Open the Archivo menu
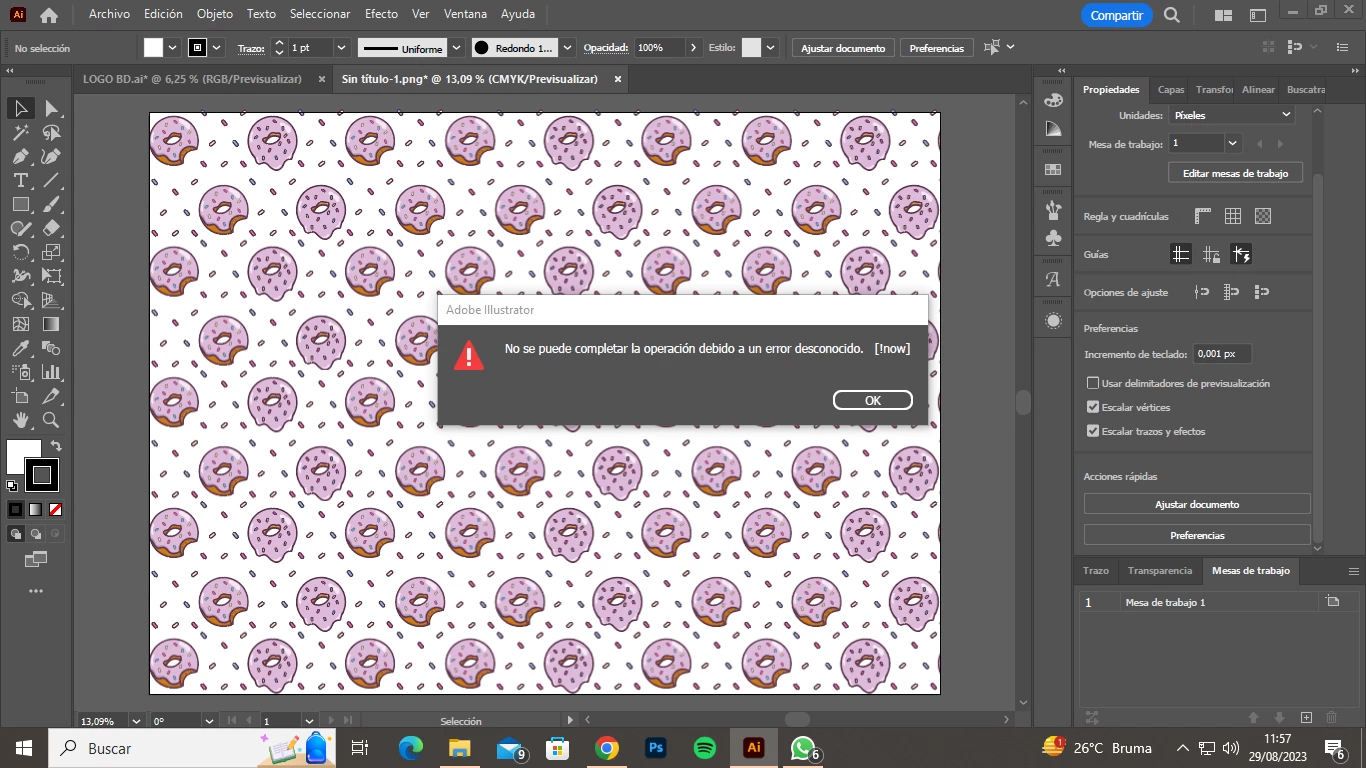The image size is (1366, 768). click(109, 14)
